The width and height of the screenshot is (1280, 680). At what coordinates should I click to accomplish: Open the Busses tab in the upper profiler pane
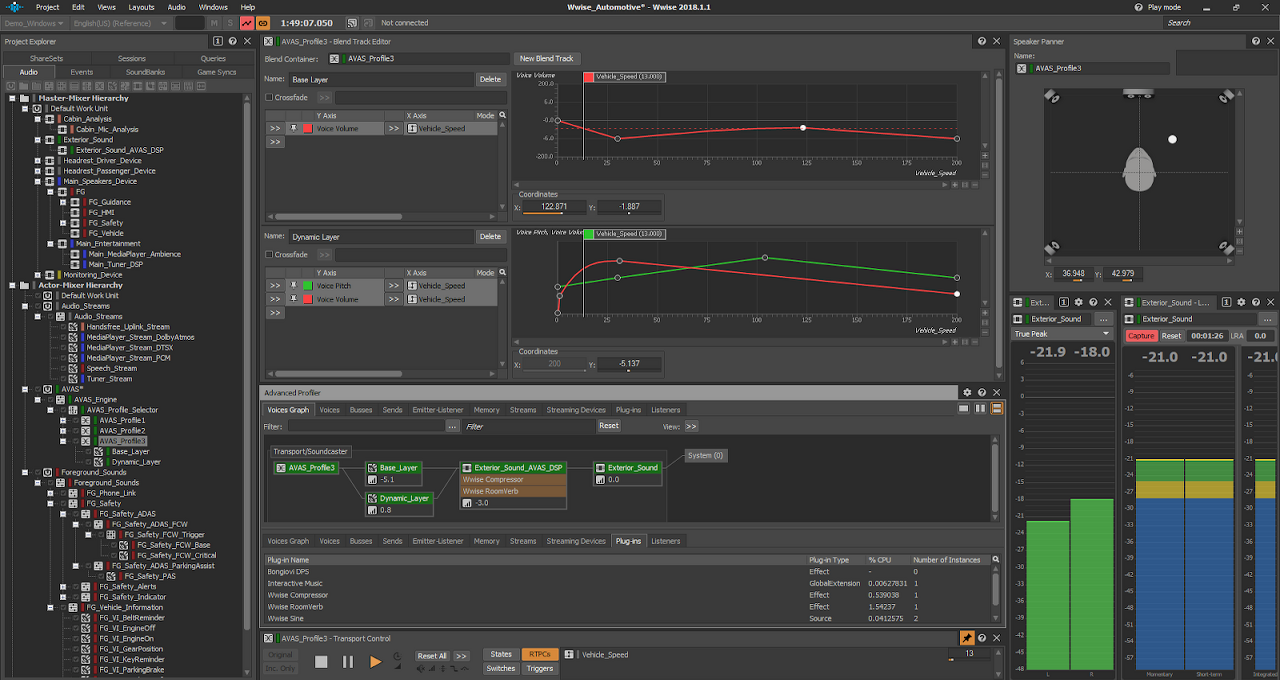(360, 410)
